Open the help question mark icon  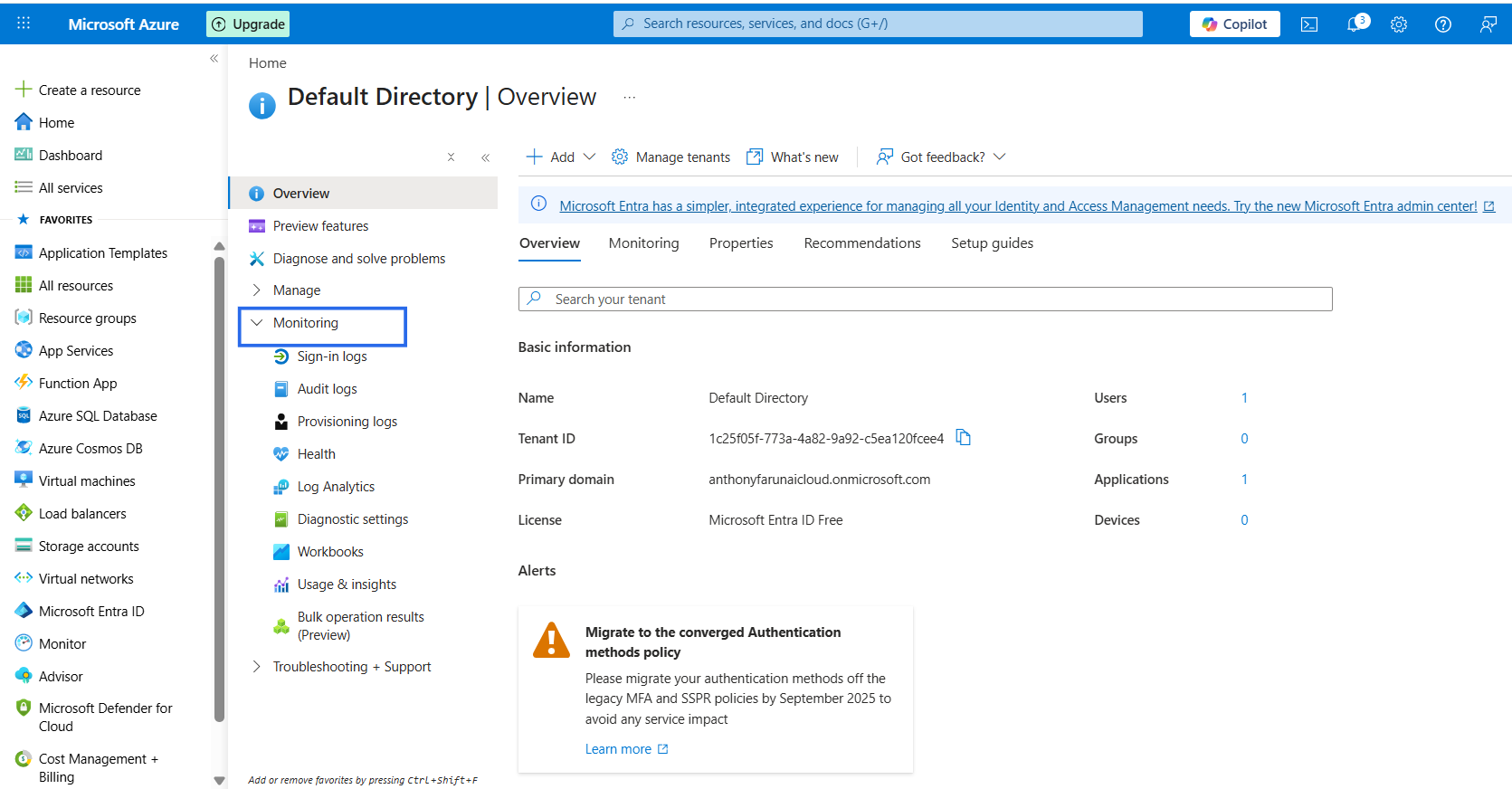[1443, 24]
